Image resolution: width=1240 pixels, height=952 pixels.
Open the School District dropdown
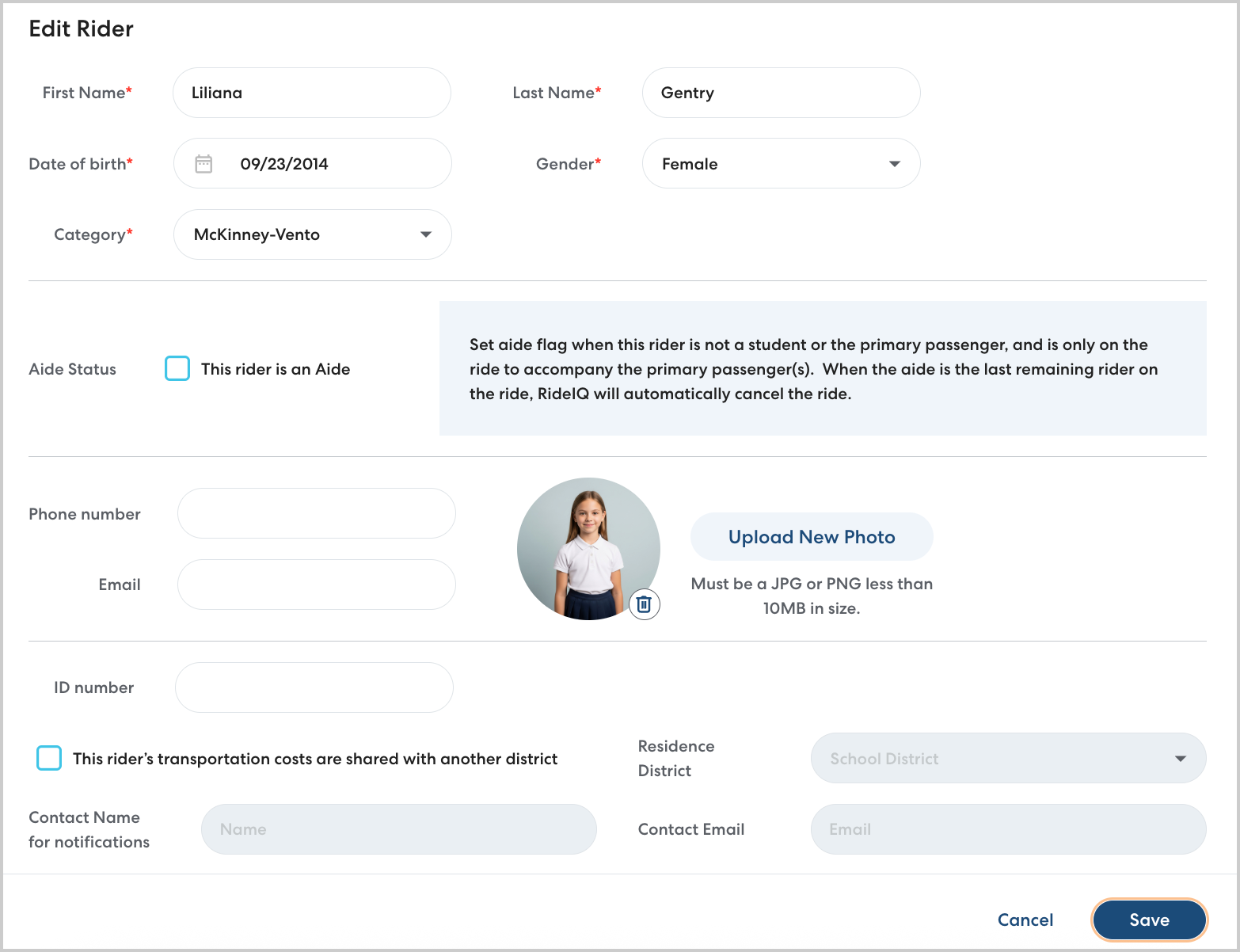[998, 759]
